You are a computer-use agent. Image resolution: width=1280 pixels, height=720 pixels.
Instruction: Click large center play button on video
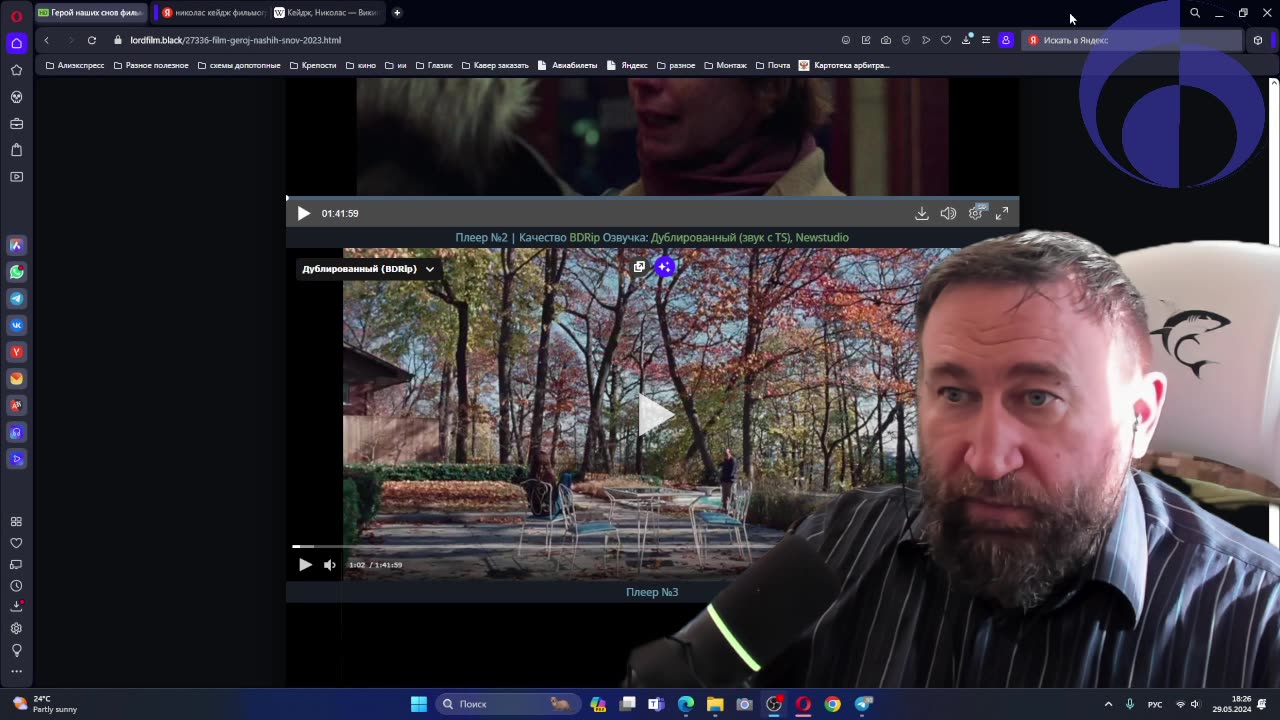click(655, 414)
